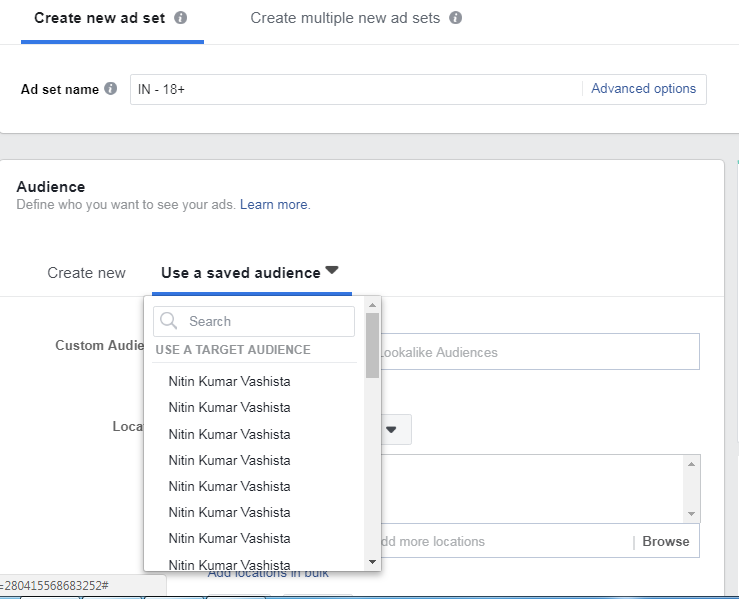
Task: Click the Browse button for locations
Action: pos(665,541)
